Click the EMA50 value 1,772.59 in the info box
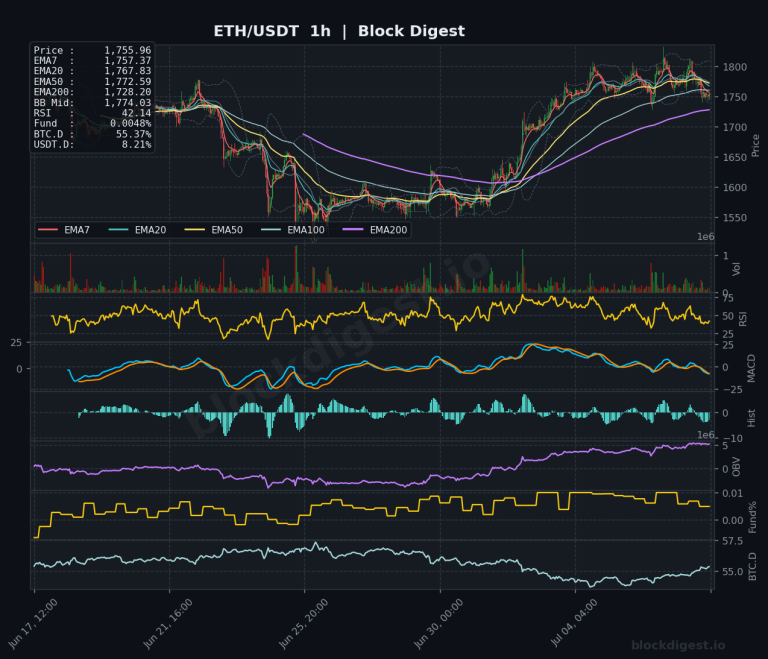 point(127,82)
